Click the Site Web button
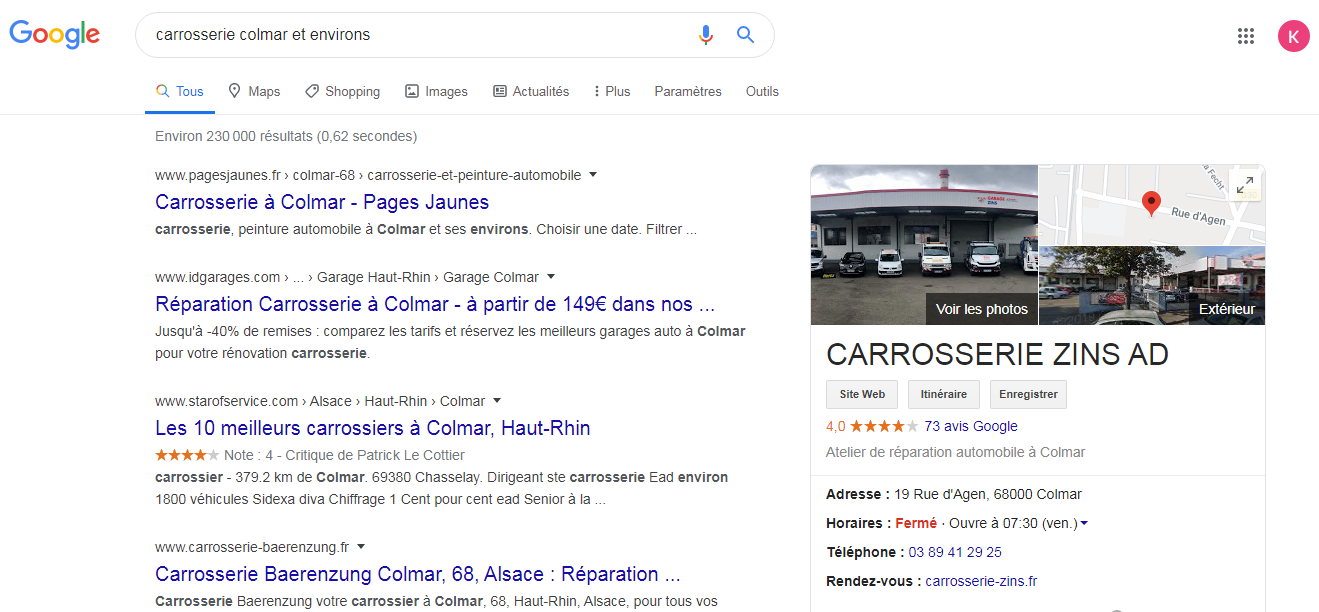1319x612 pixels. pos(862,394)
